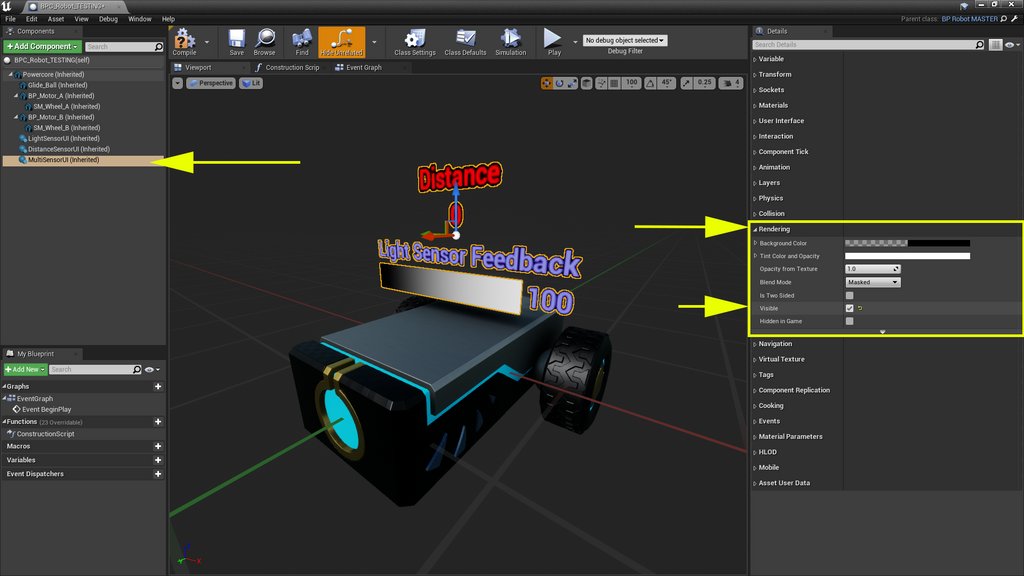Viewport: 1024px width, 576px height.
Task: Click the Play button
Action: pos(553,42)
